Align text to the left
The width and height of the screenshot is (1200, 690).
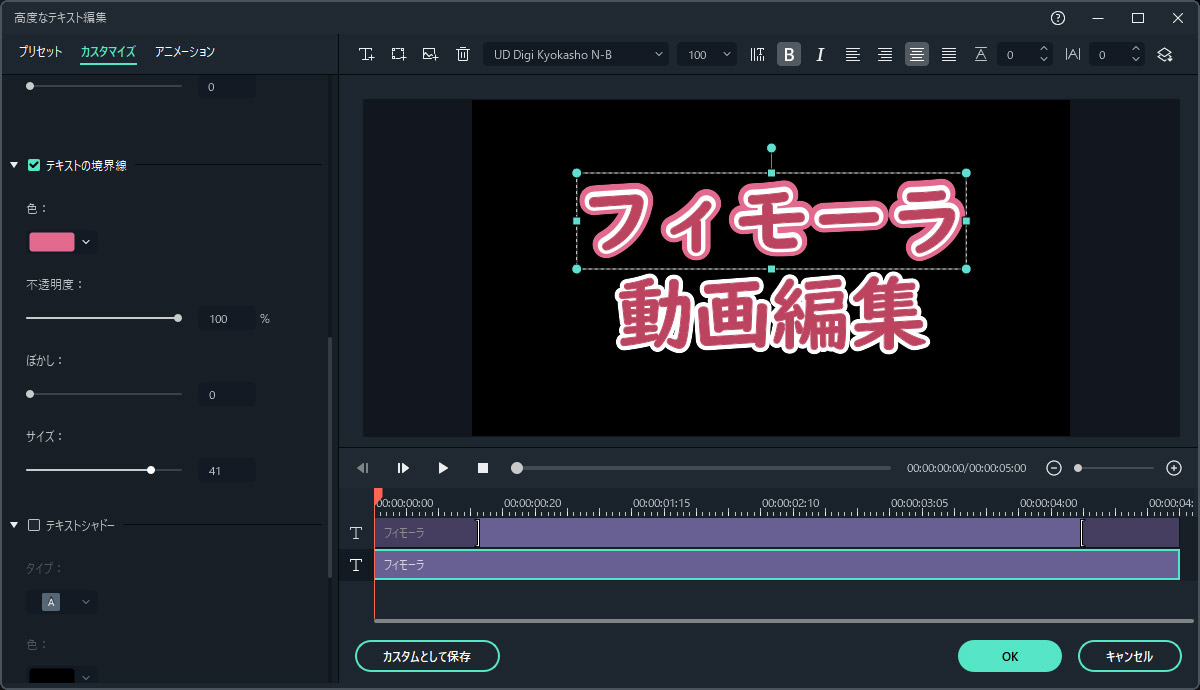click(x=853, y=55)
